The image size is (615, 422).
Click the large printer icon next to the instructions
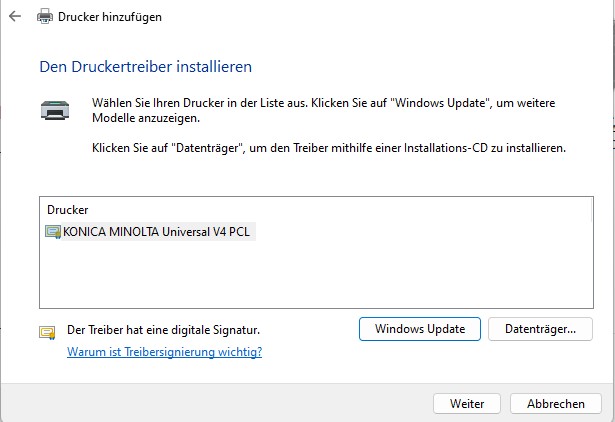click(x=55, y=110)
